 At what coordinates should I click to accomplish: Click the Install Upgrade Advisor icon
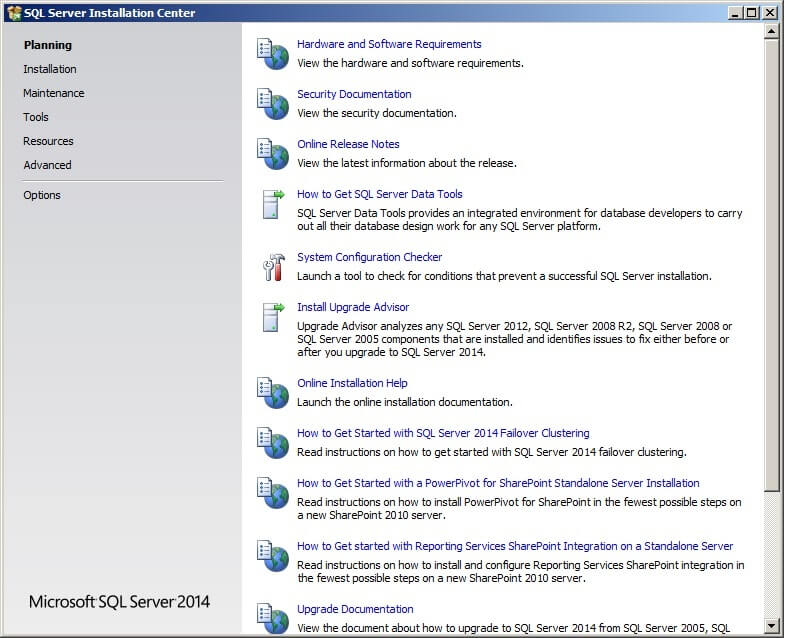point(272,317)
